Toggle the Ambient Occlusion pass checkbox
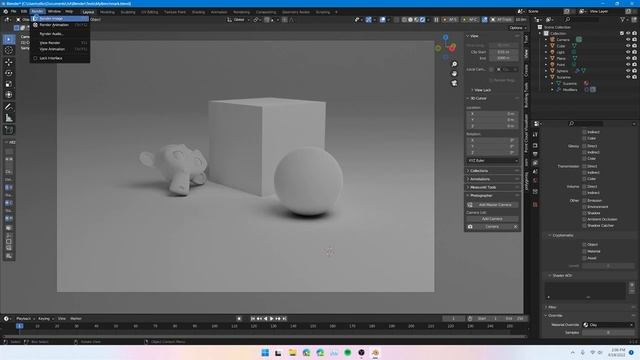 pos(584,219)
